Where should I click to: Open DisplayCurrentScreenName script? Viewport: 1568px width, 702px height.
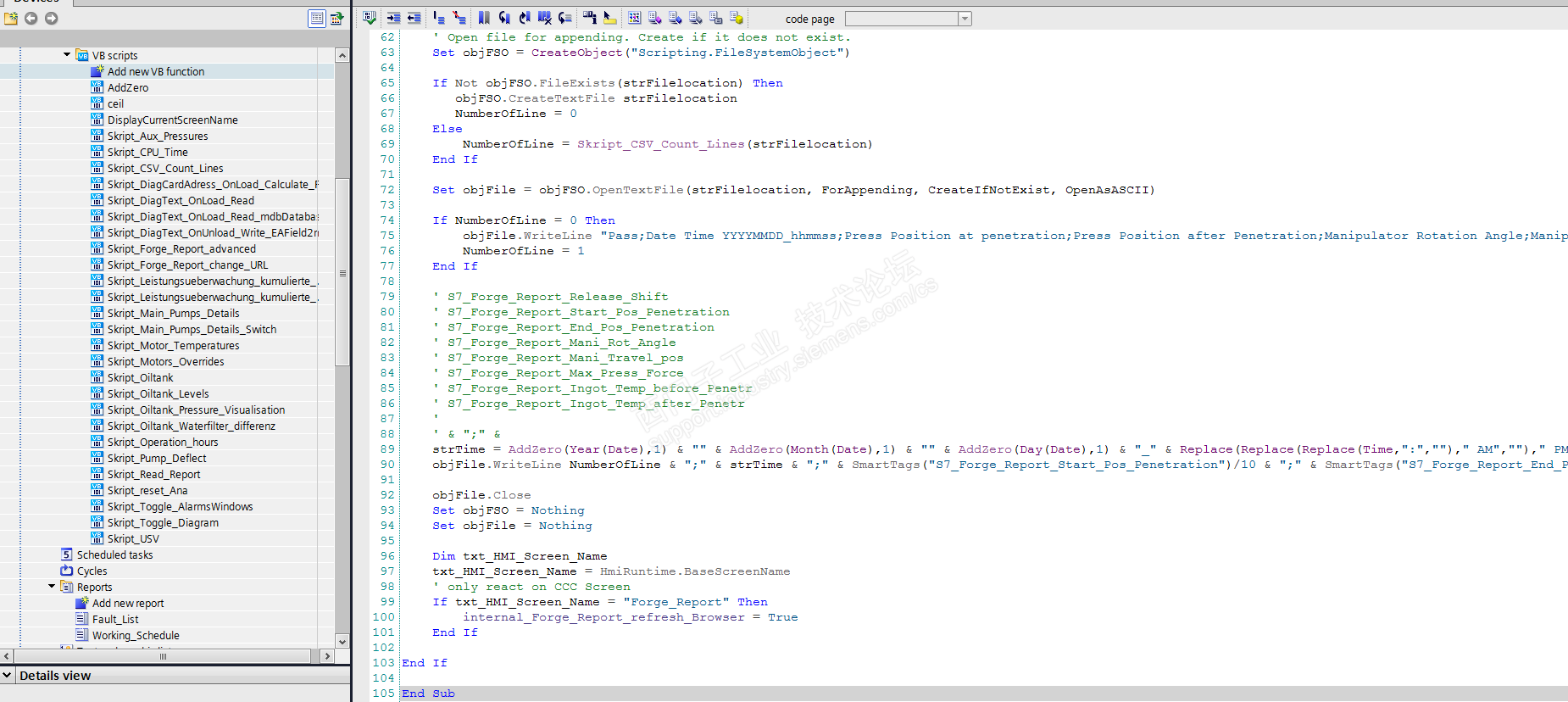[x=173, y=120]
